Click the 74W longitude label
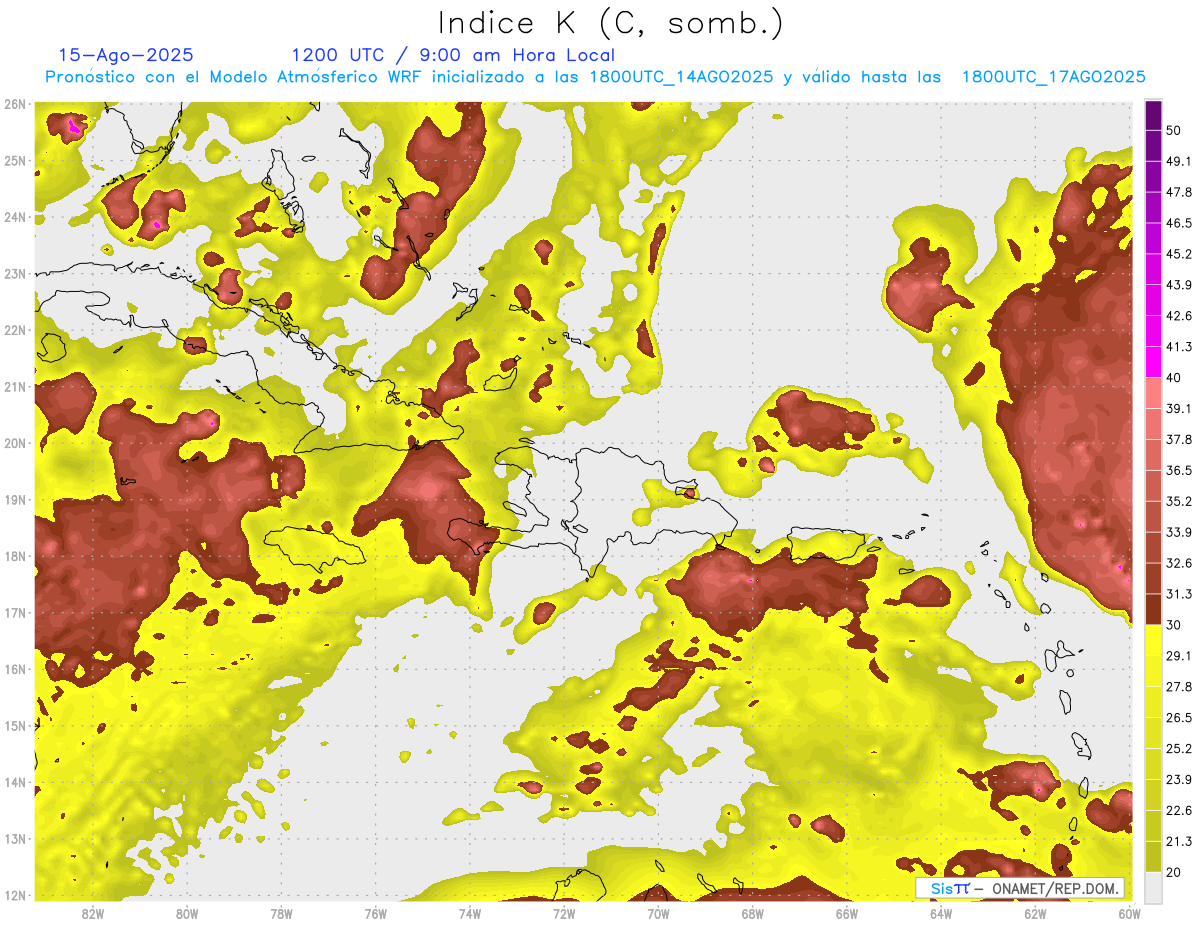 470,913
